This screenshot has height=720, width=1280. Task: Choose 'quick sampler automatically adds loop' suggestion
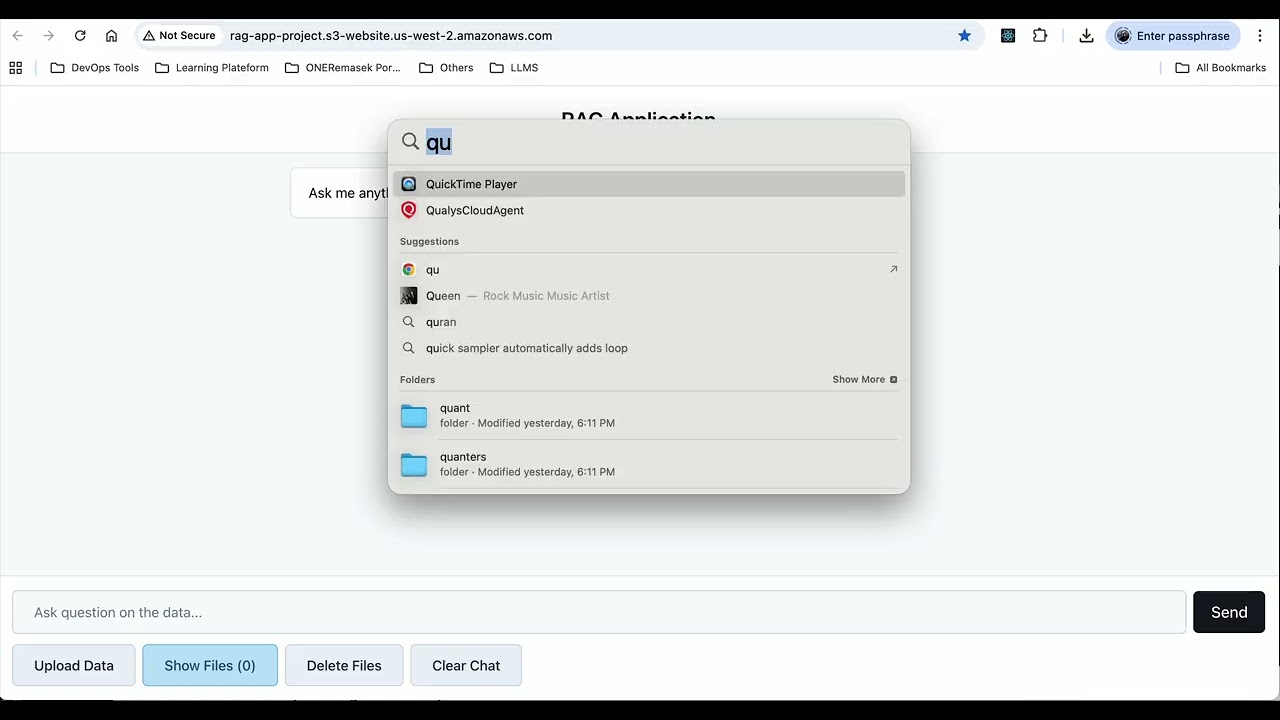[x=649, y=348]
